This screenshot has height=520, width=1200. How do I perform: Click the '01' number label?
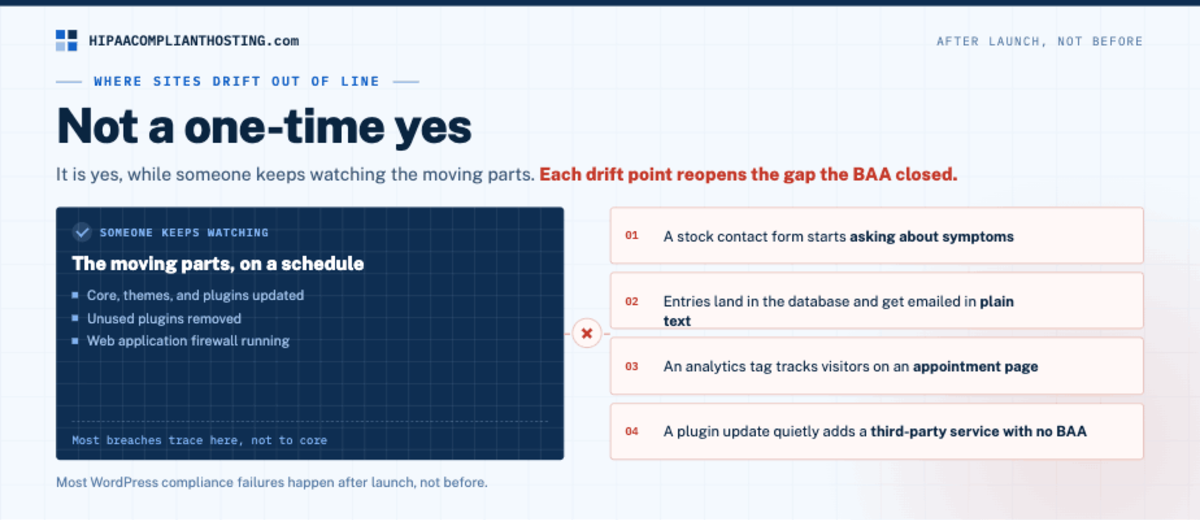[x=632, y=236]
